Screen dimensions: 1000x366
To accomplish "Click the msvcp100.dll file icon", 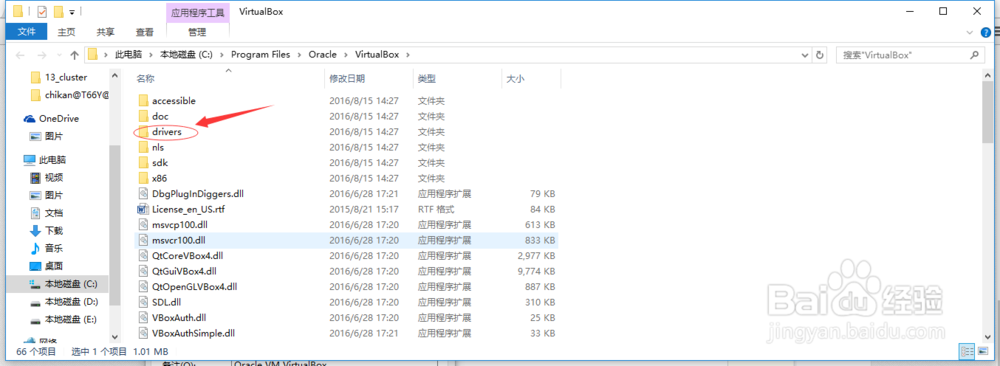I will [x=143, y=224].
